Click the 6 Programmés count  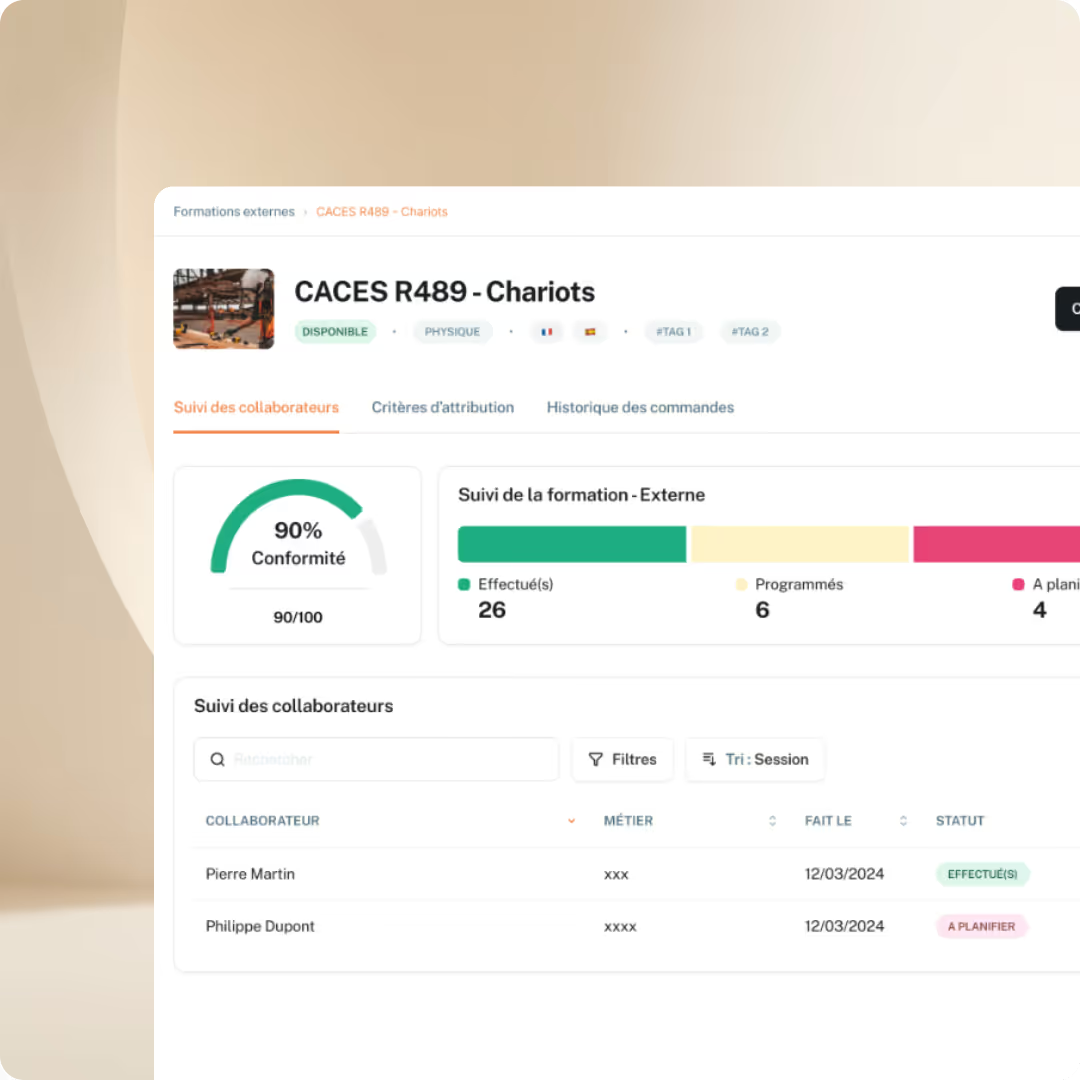(762, 610)
